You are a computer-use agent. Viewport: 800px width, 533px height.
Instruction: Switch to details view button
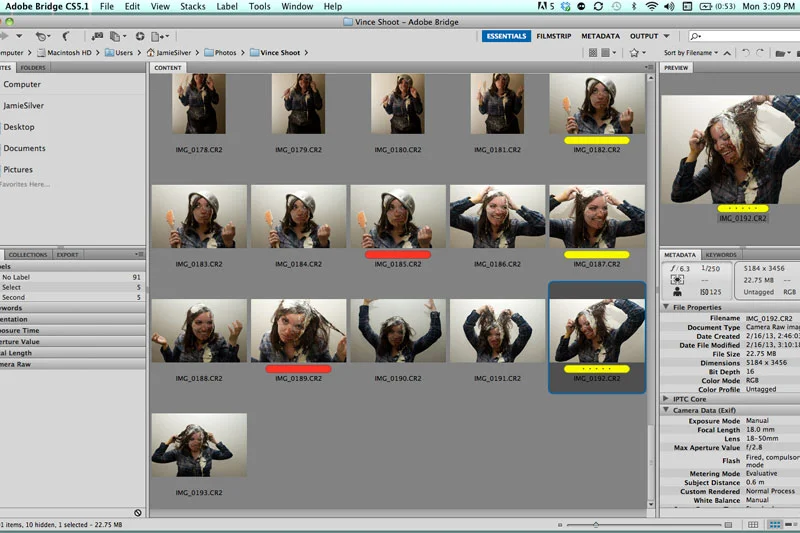pos(790,524)
